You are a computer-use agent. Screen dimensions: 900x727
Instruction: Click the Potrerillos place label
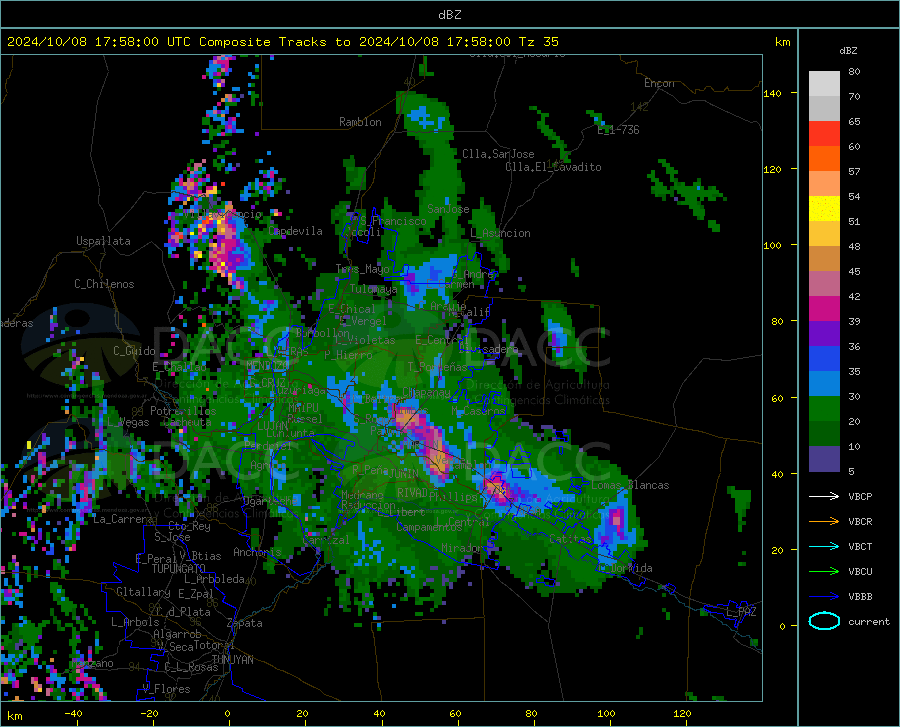point(183,411)
